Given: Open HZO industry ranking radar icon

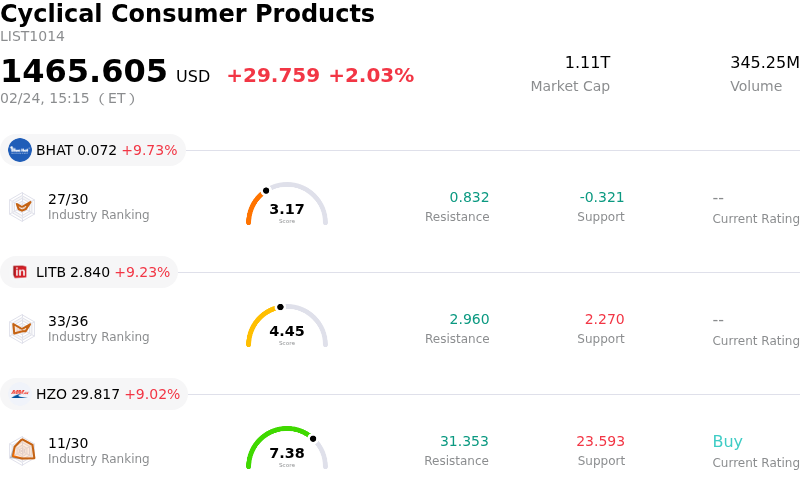Looking at the screenshot, I should [22, 451].
